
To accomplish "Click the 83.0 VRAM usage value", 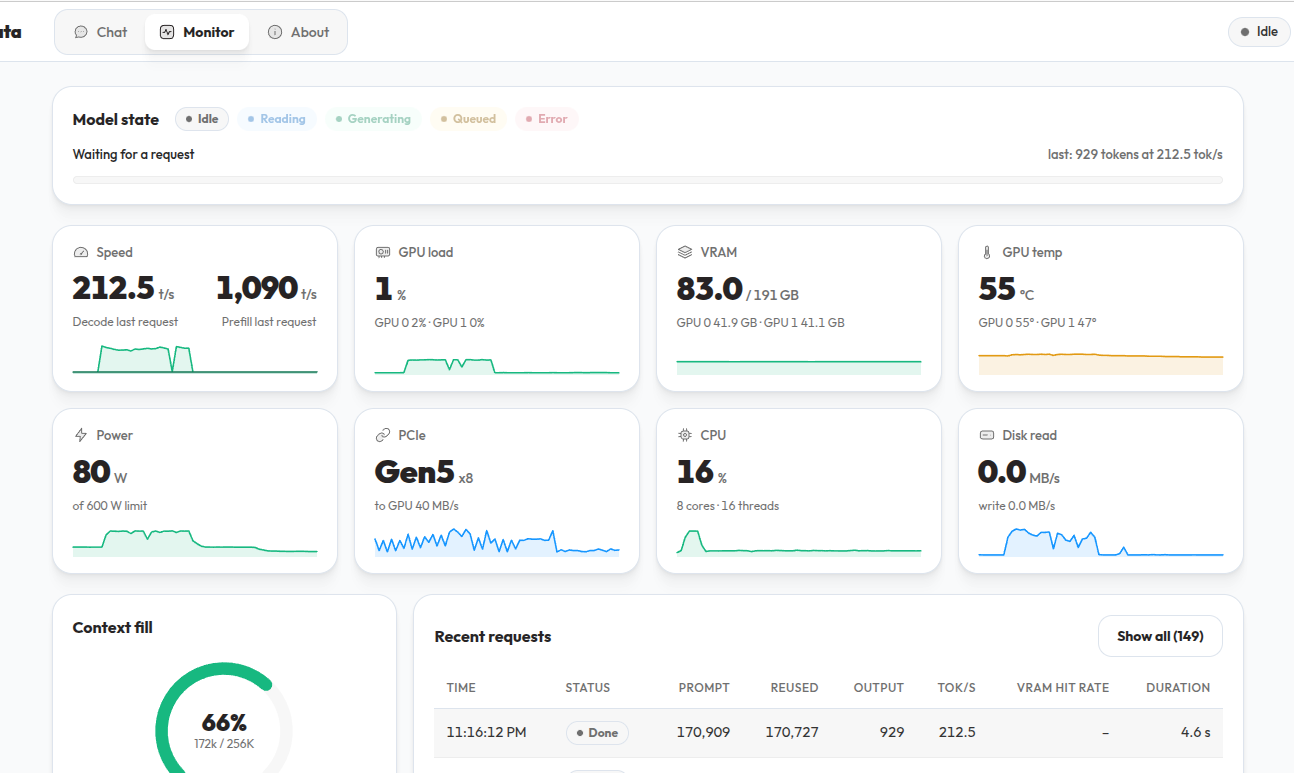I will [x=710, y=289].
